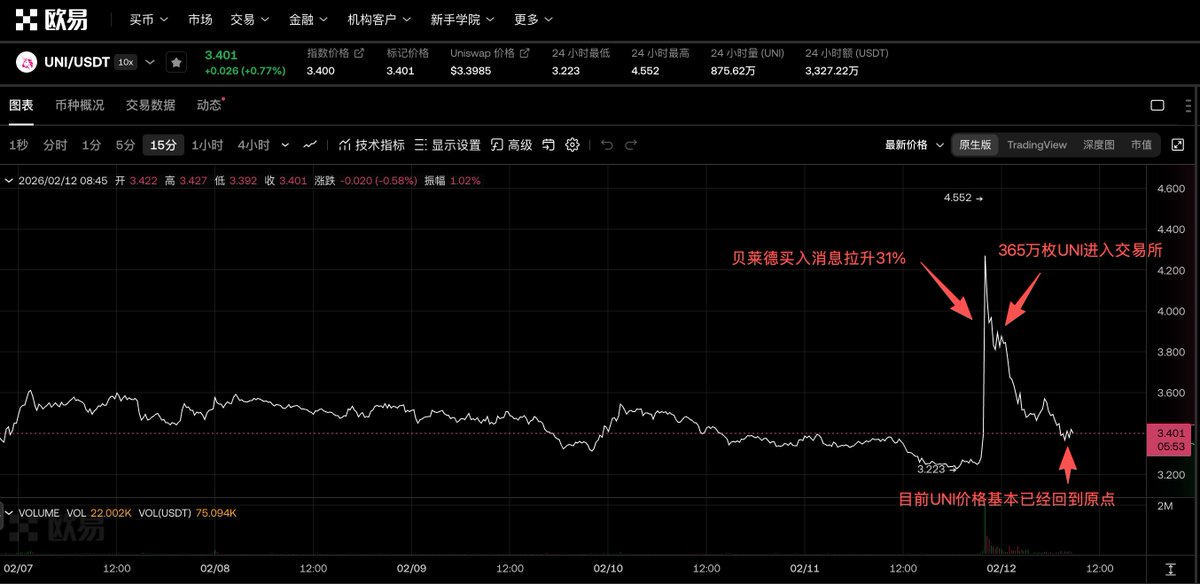Viewport: 1200px width, 584px height.
Task: Click the VOL(USDT) 75.094K readout
Action: point(190,513)
